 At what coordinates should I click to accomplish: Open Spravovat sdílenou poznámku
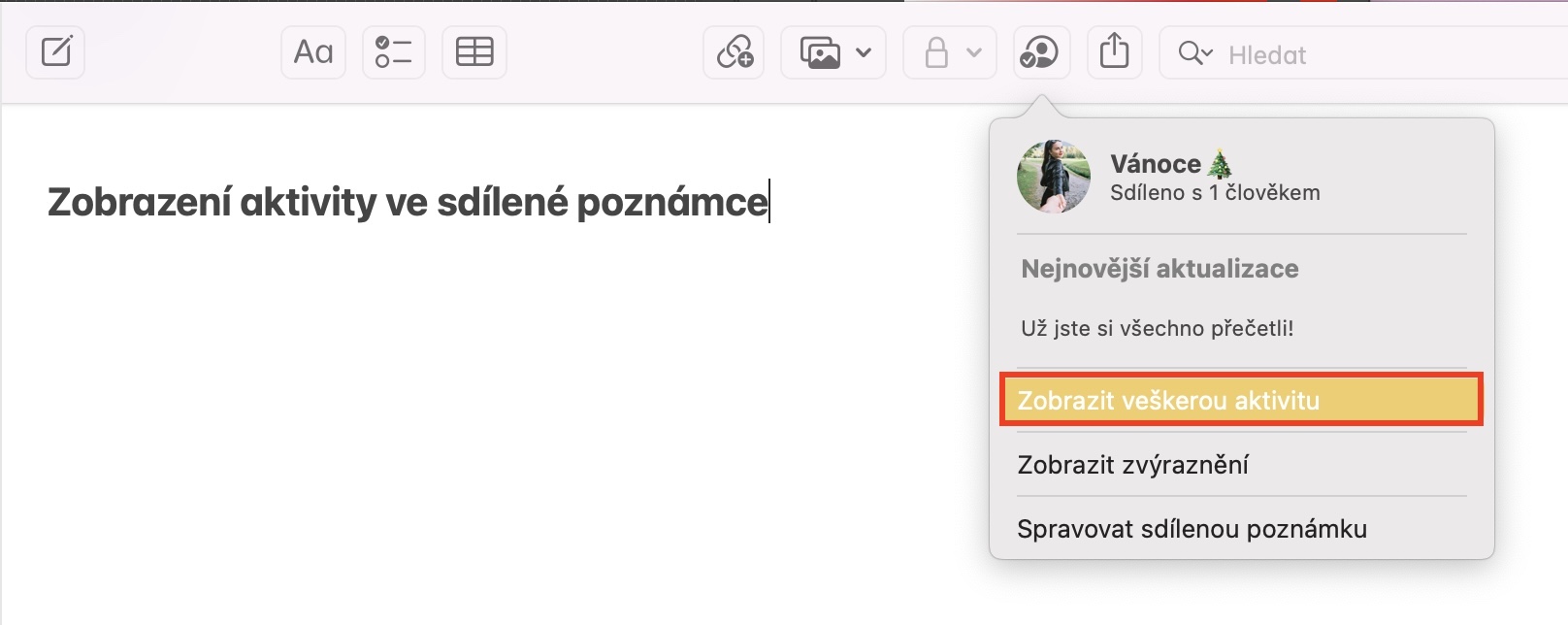click(x=1192, y=529)
